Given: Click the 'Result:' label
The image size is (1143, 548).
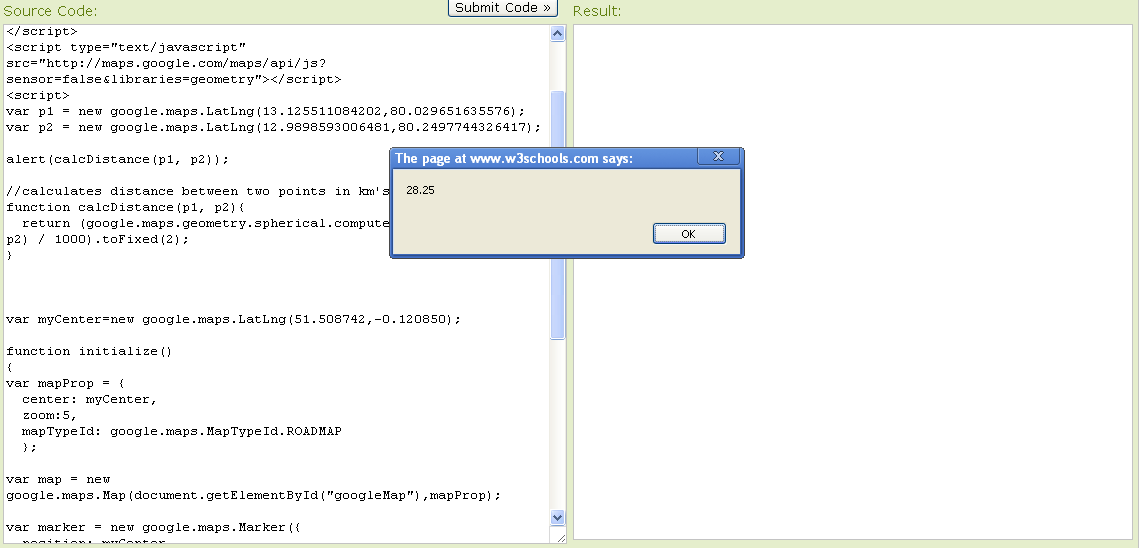Looking at the screenshot, I should [x=597, y=11].
